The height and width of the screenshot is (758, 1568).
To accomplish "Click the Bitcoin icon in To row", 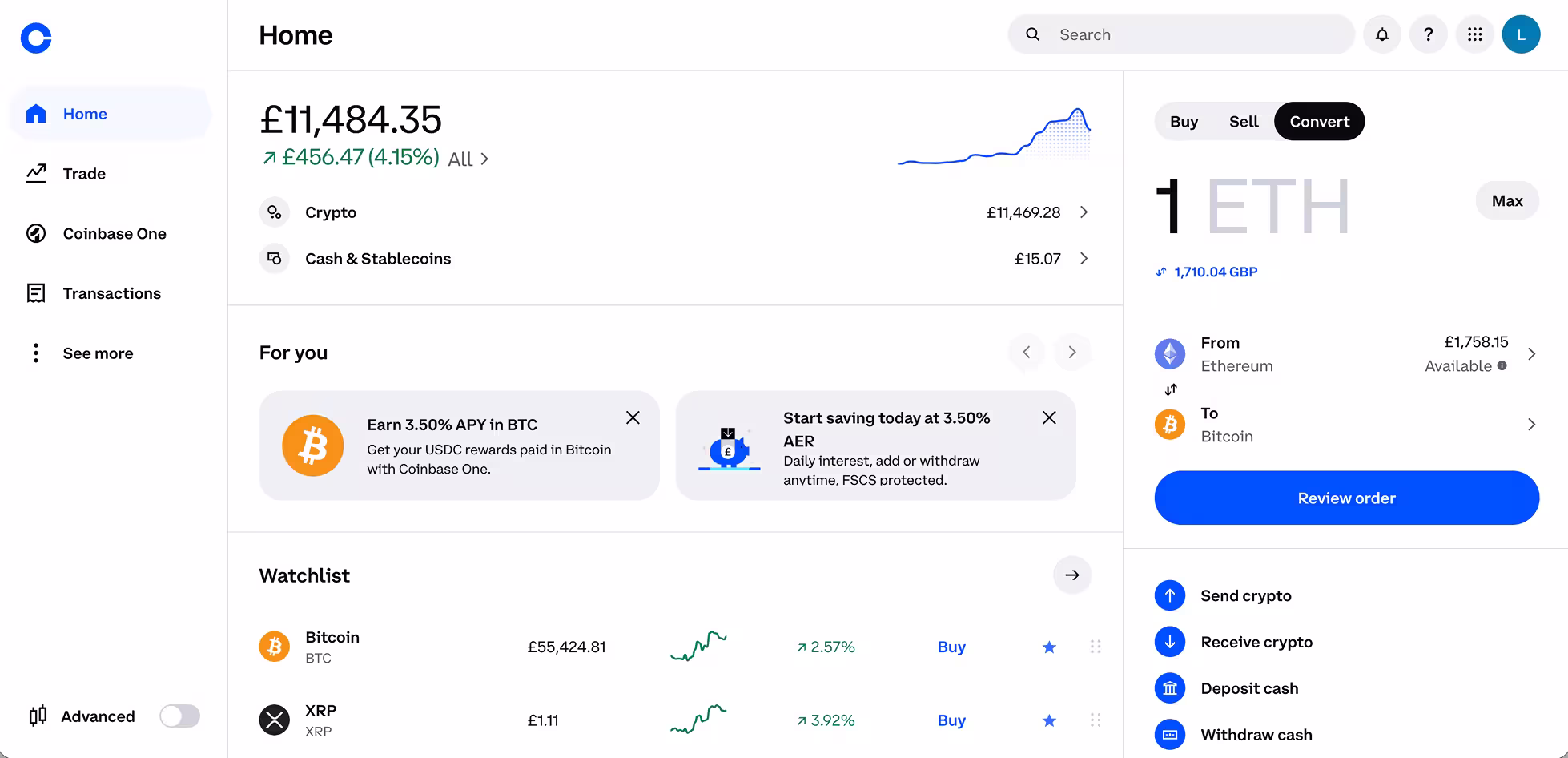I will pyautogui.click(x=1170, y=424).
